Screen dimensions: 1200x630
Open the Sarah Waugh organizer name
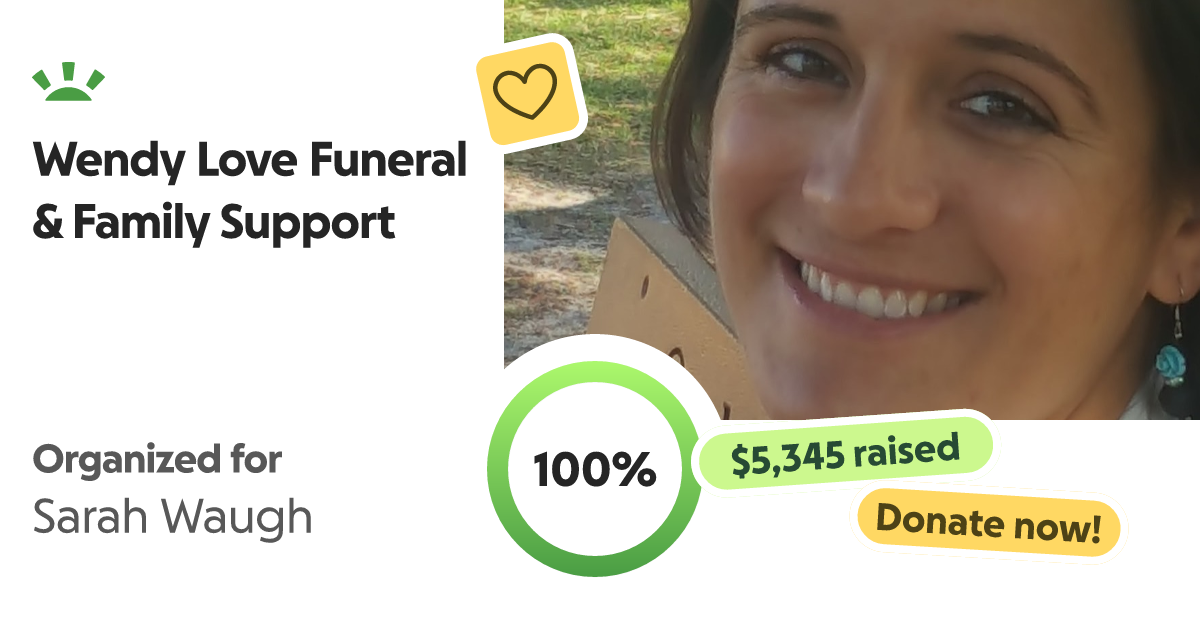pyautogui.click(x=172, y=516)
